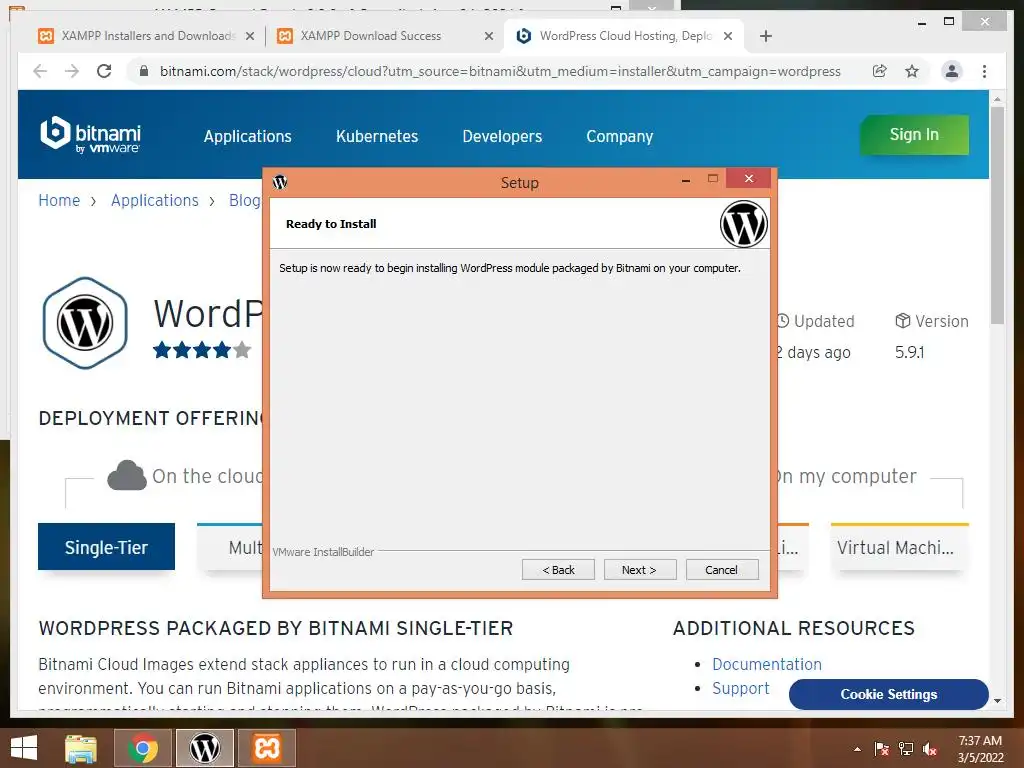Screen dimensions: 1024x768
Task: Close the Setup dialog with X
Action: coord(748,178)
